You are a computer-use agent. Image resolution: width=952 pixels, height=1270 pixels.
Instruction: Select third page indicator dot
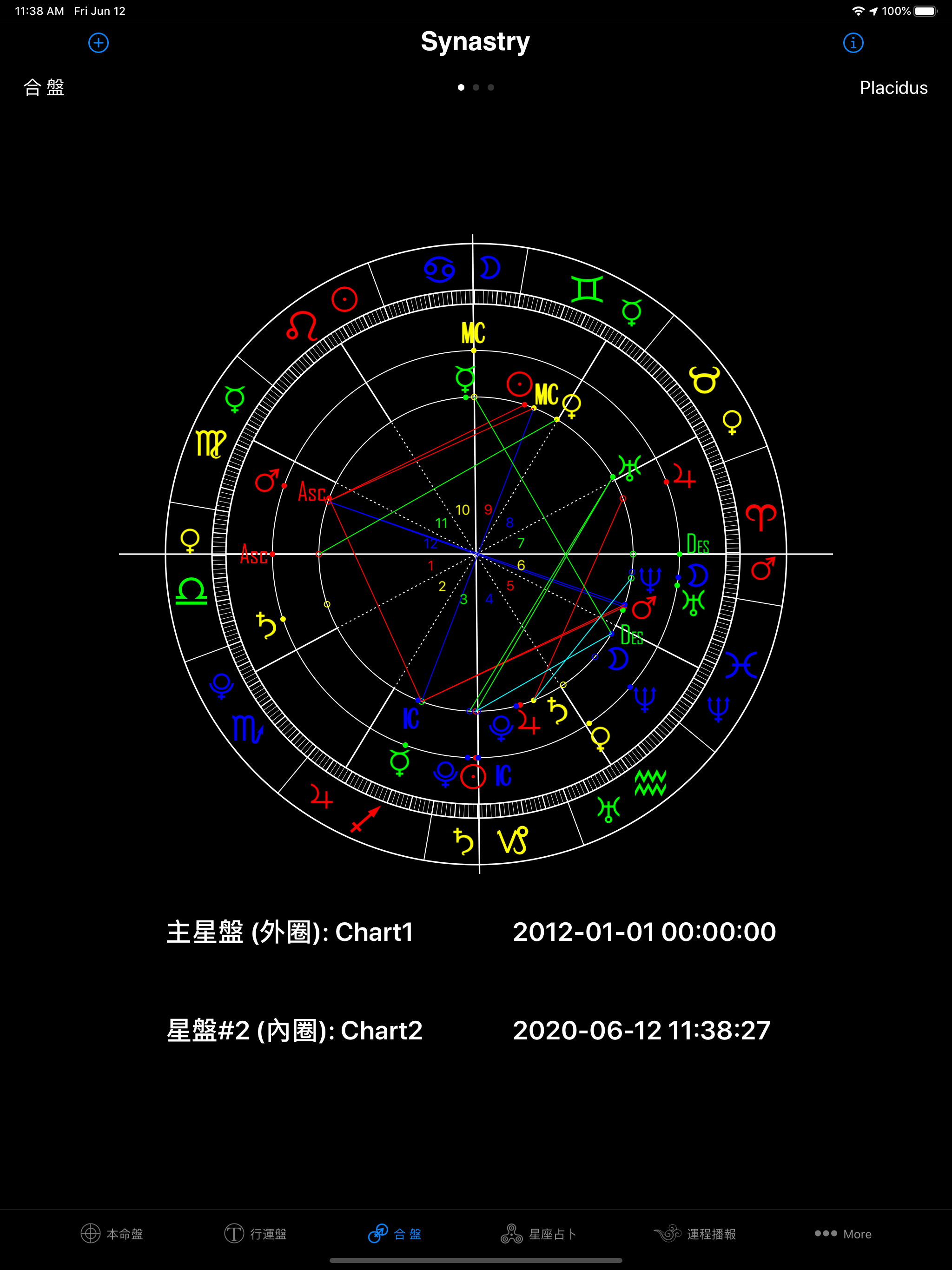point(491,87)
